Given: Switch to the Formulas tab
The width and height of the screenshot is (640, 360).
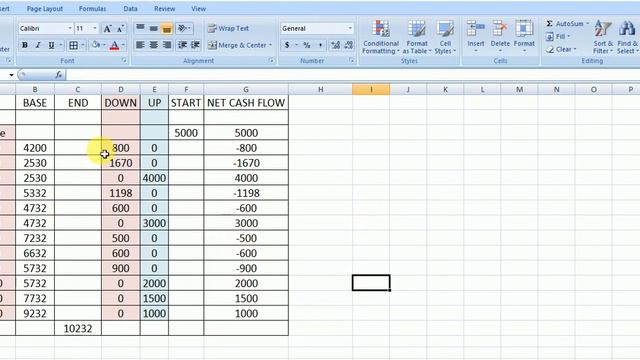Looking at the screenshot, I should click(x=92, y=9).
